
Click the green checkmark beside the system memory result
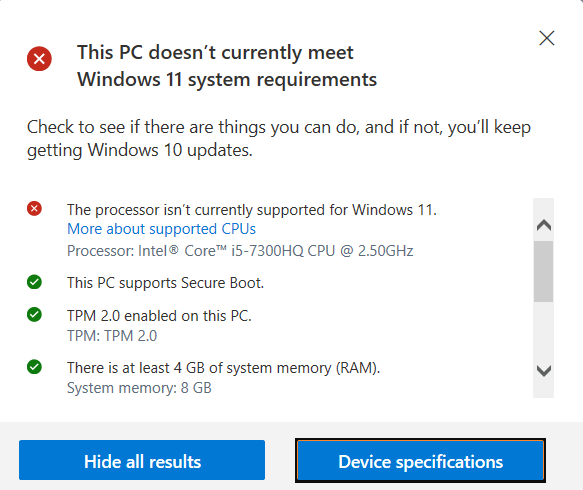[34, 367]
